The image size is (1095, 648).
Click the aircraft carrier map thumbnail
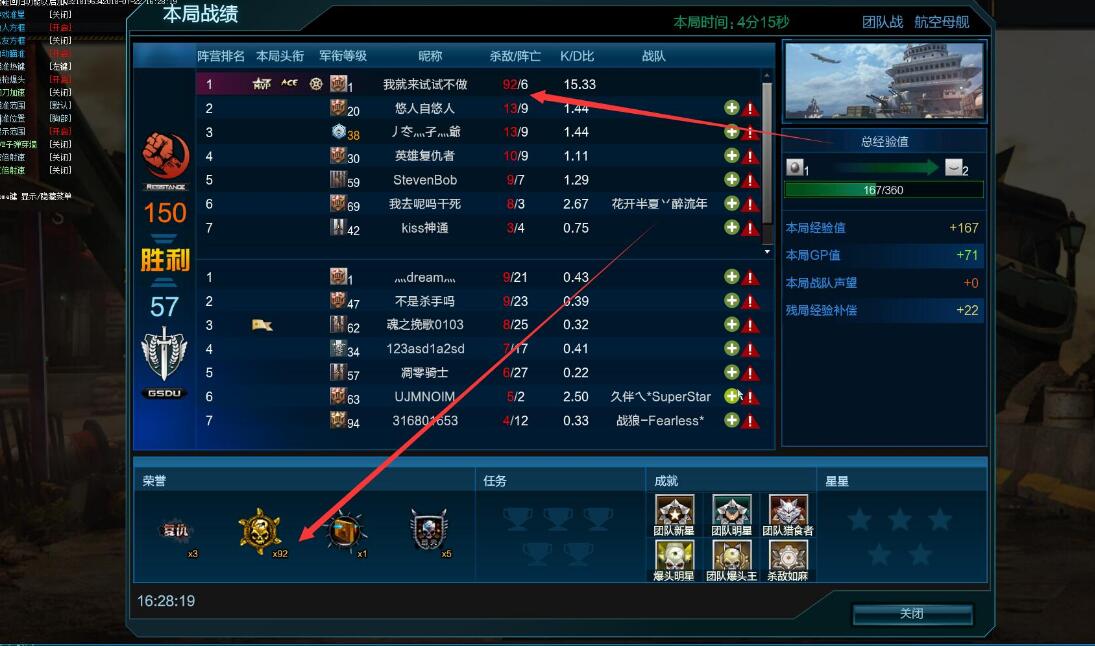(884, 81)
